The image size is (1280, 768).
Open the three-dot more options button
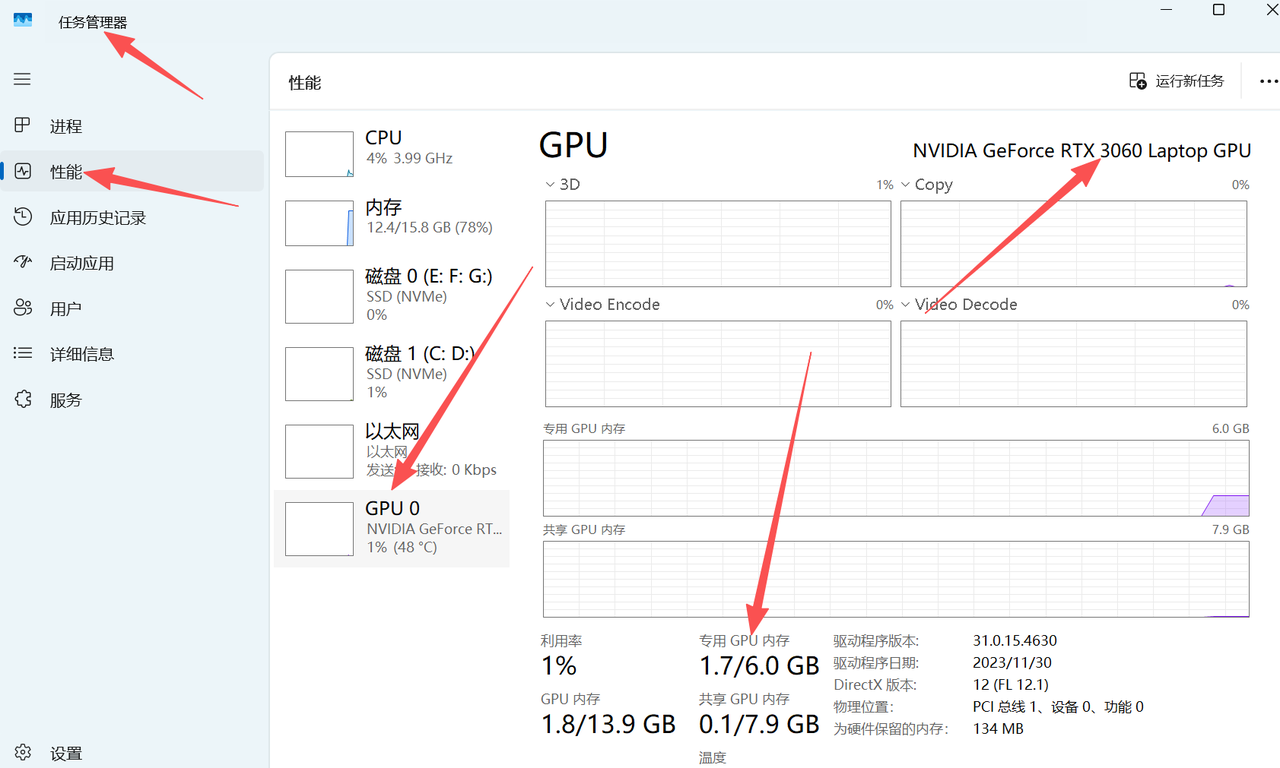tap(1268, 81)
